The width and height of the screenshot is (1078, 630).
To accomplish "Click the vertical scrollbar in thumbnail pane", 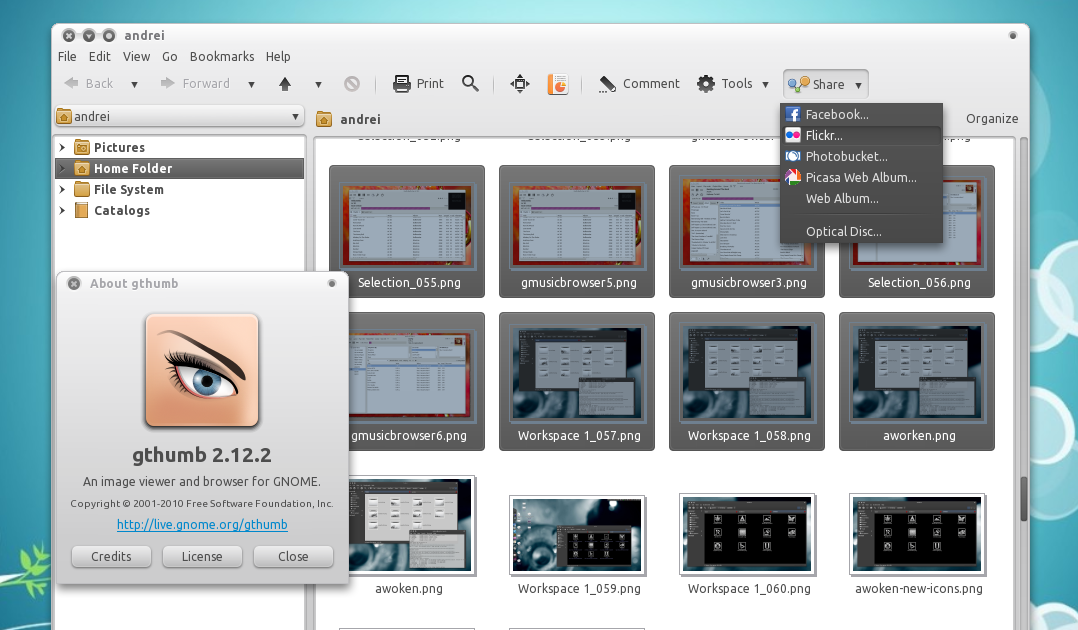I will click(1023, 499).
